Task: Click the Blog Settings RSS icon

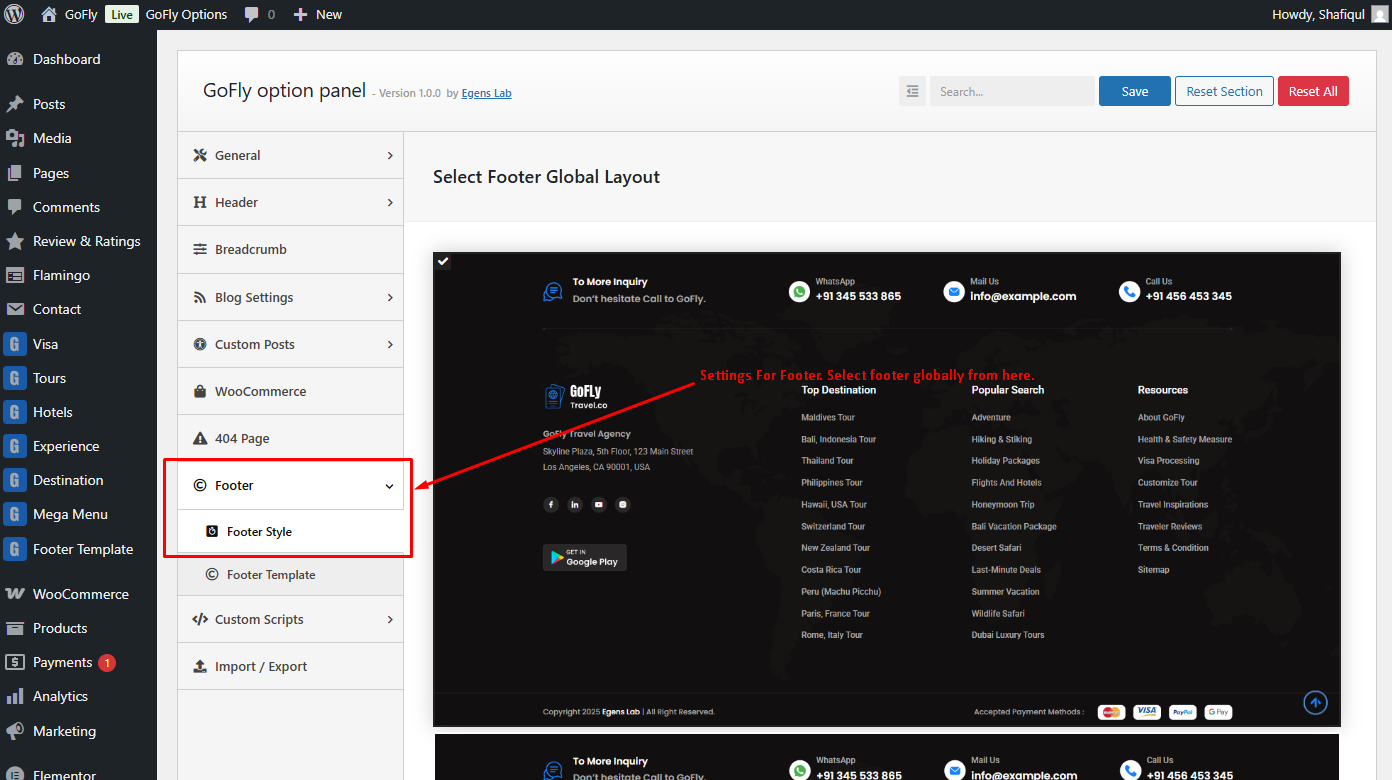Action: (x=199, y=297)
